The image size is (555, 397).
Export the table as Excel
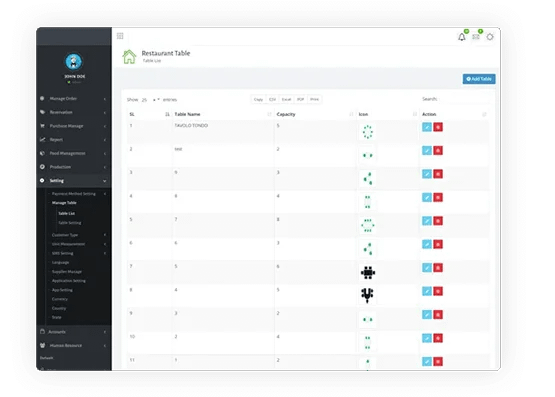(286, 99)
